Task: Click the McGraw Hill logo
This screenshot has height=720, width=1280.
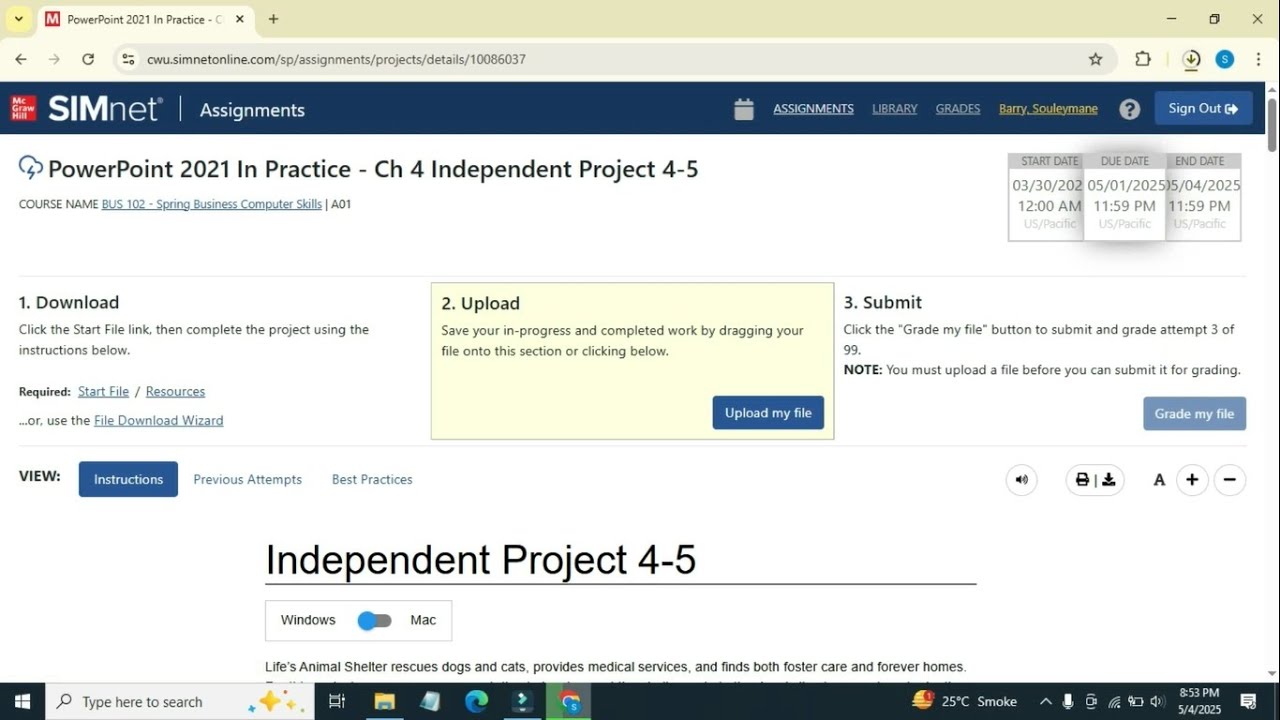Action: pyautogui.click(x=23, y=108)
